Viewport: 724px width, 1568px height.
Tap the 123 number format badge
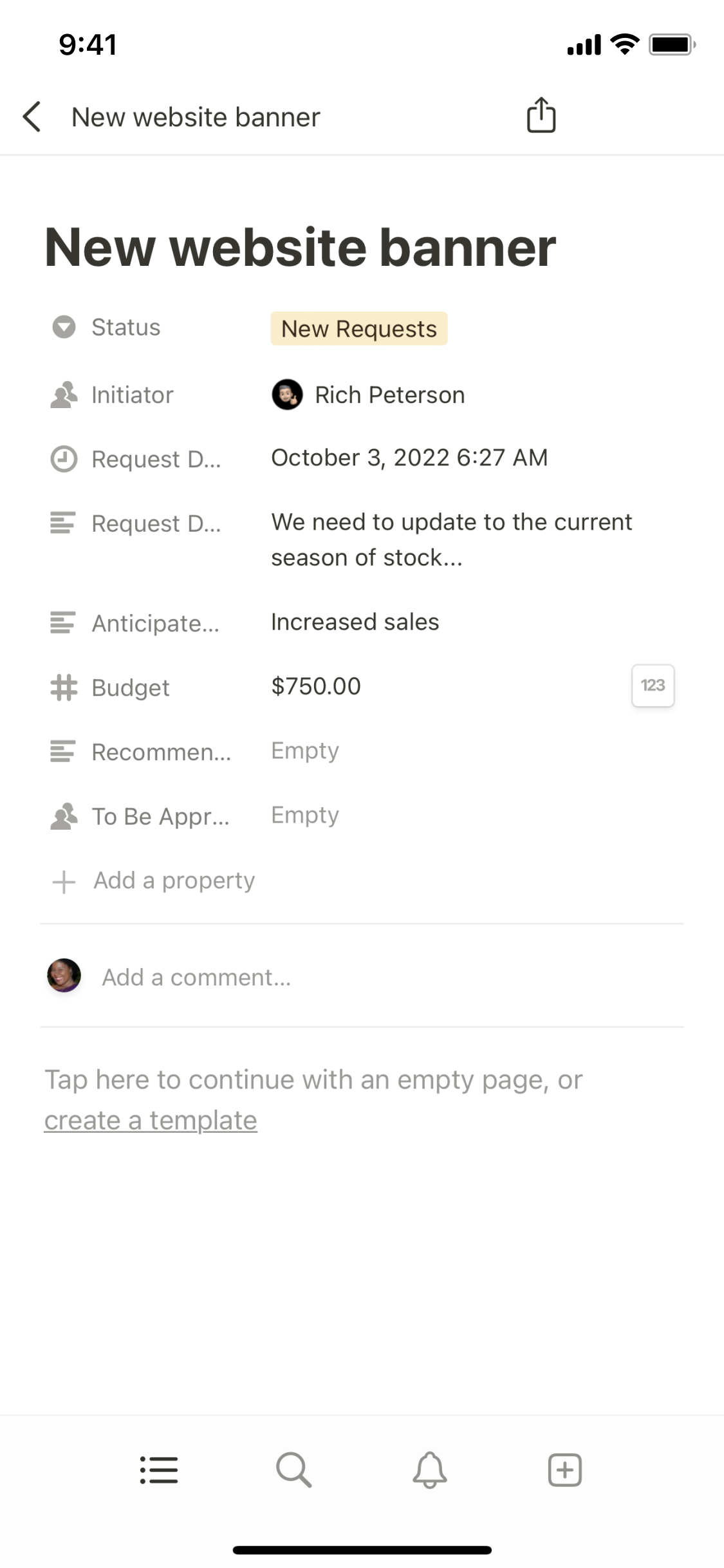pyautogui.click(x=653, y=686)
